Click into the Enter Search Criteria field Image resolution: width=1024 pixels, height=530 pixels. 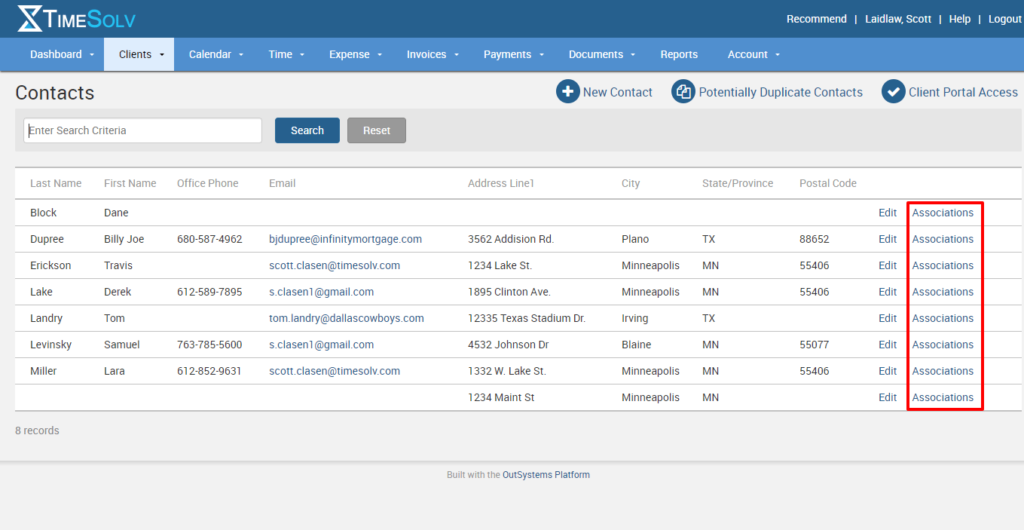(x=143, y=130)
